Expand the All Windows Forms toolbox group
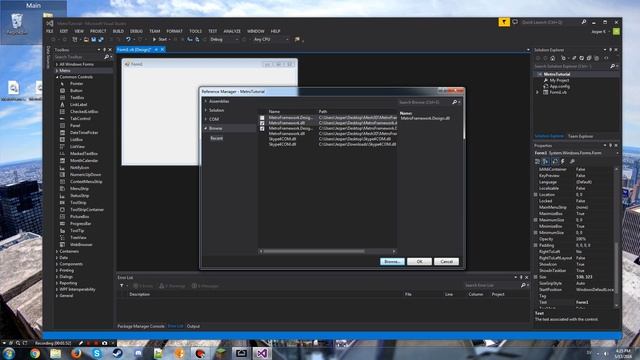Viewport: 640px width, 360px height. pos(57,64)
